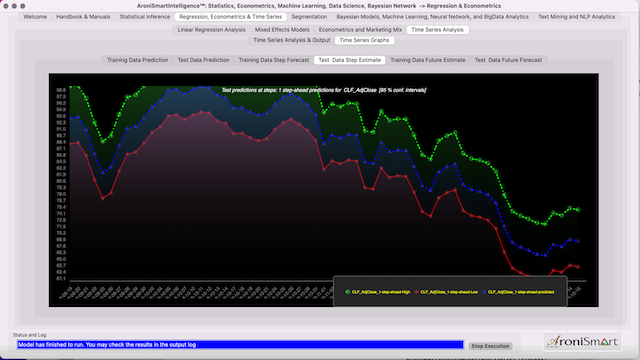Click red 1-step-ahead-Low legend marker

[x=416, y=292]
